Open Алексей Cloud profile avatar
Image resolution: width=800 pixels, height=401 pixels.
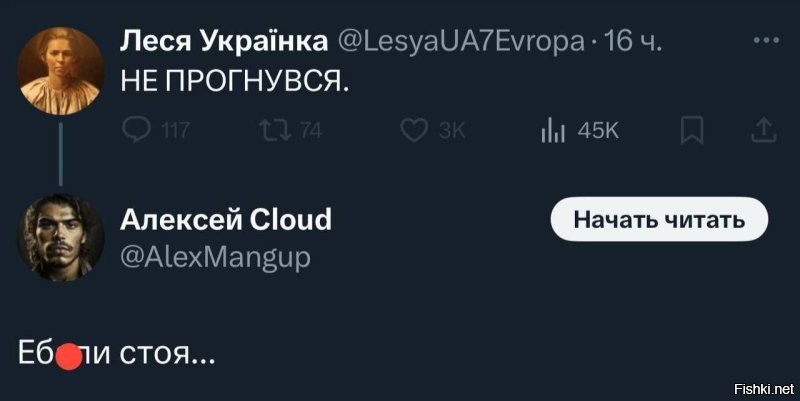(x=61, y=237)
